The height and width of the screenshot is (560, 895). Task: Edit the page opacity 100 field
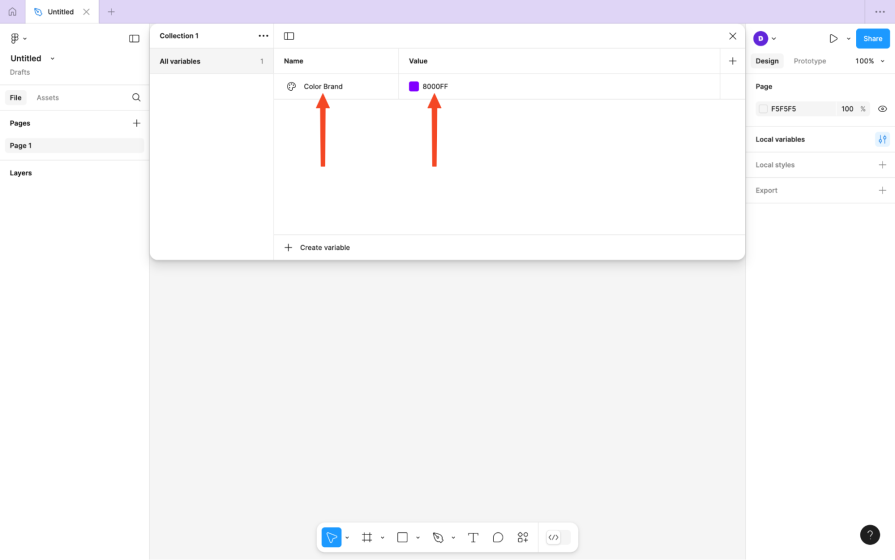[x=847, y=109]
